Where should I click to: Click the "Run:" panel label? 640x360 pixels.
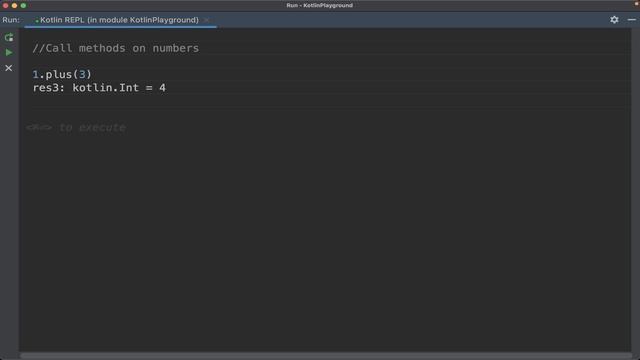click(x=11, y=20)
